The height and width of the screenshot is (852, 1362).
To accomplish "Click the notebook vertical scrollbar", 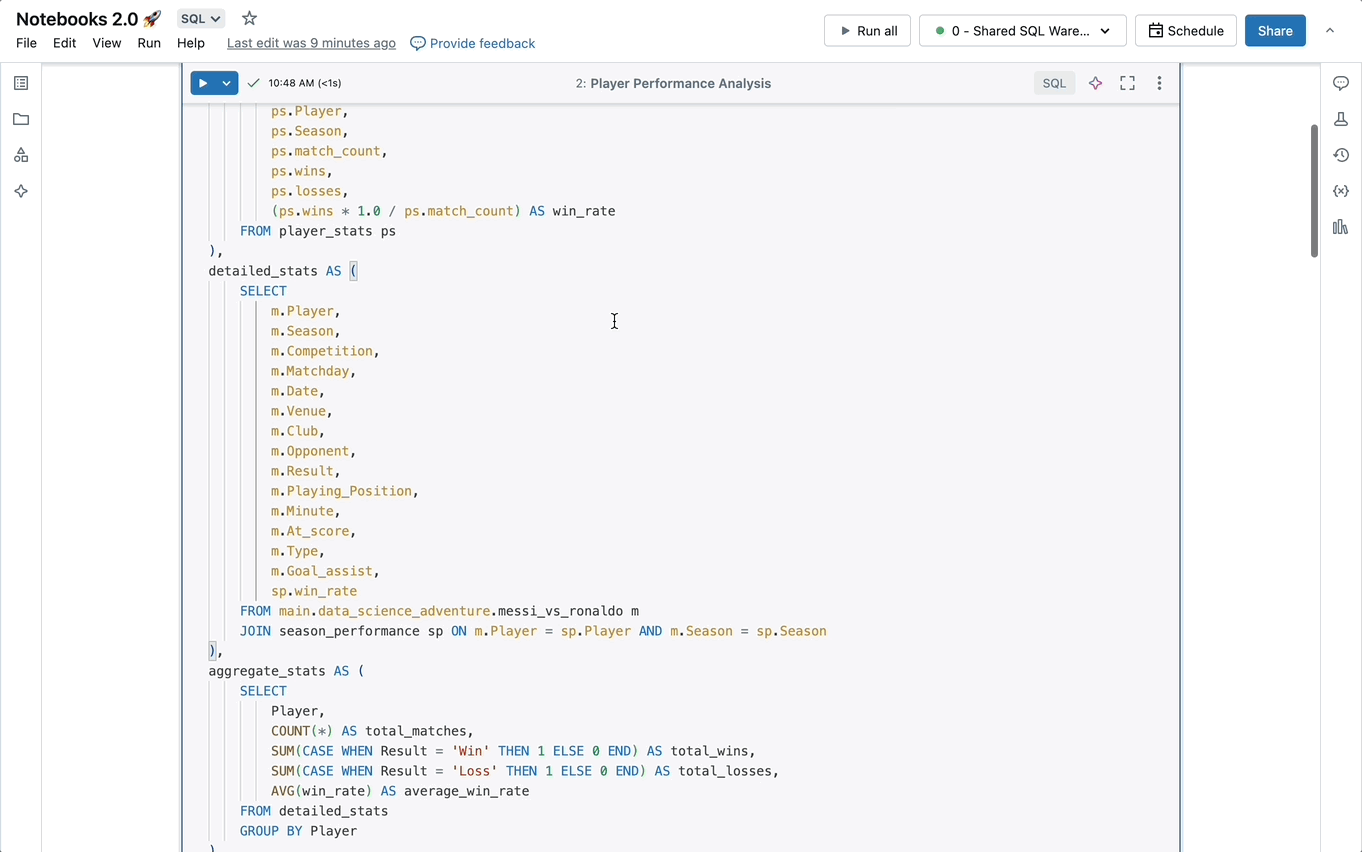I will (x=1314, y=190).
